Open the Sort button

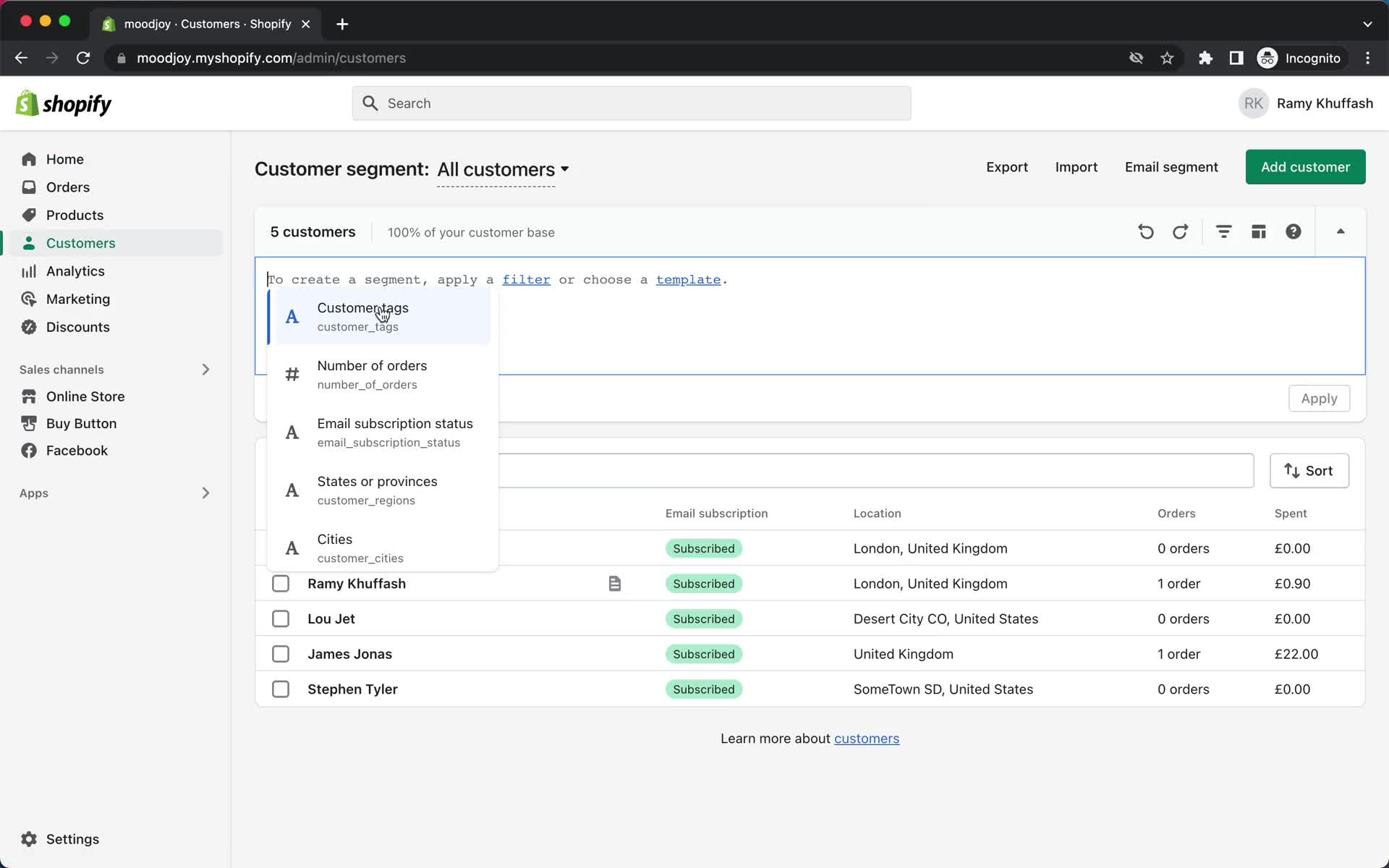[1309, 471]
